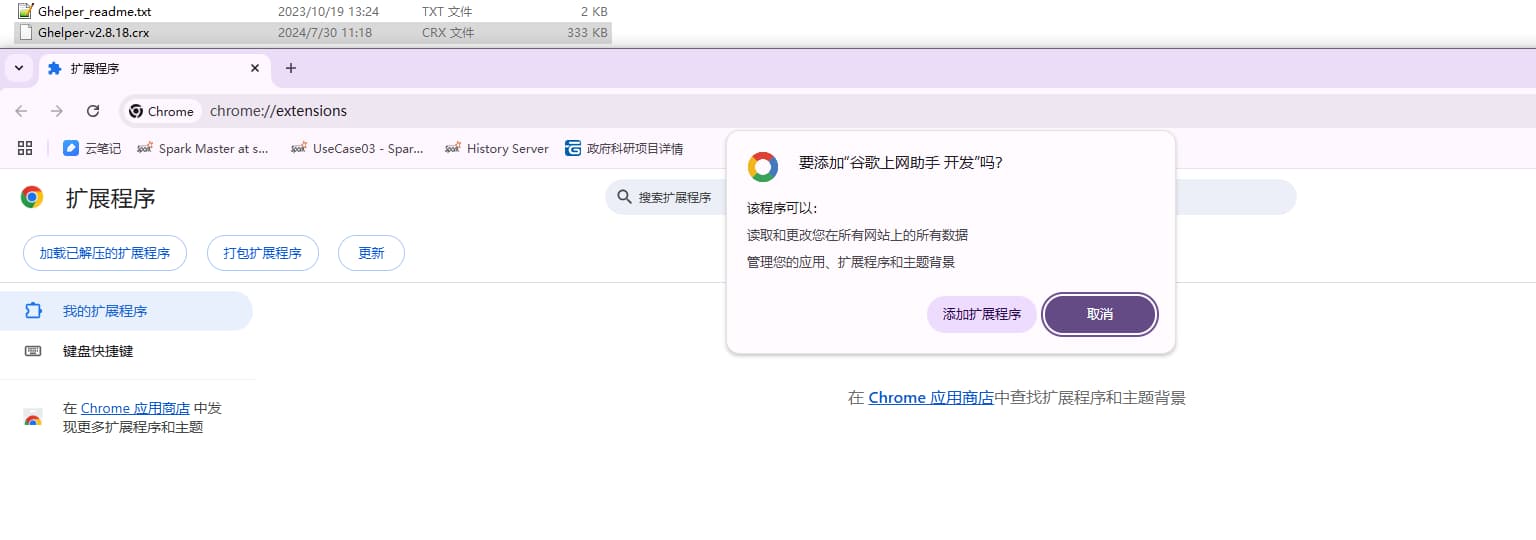Viewport: 1536px width, 540px height.
Task: Select 键盘快捷键 in the sidebar
Action: [x=98, y=351]
